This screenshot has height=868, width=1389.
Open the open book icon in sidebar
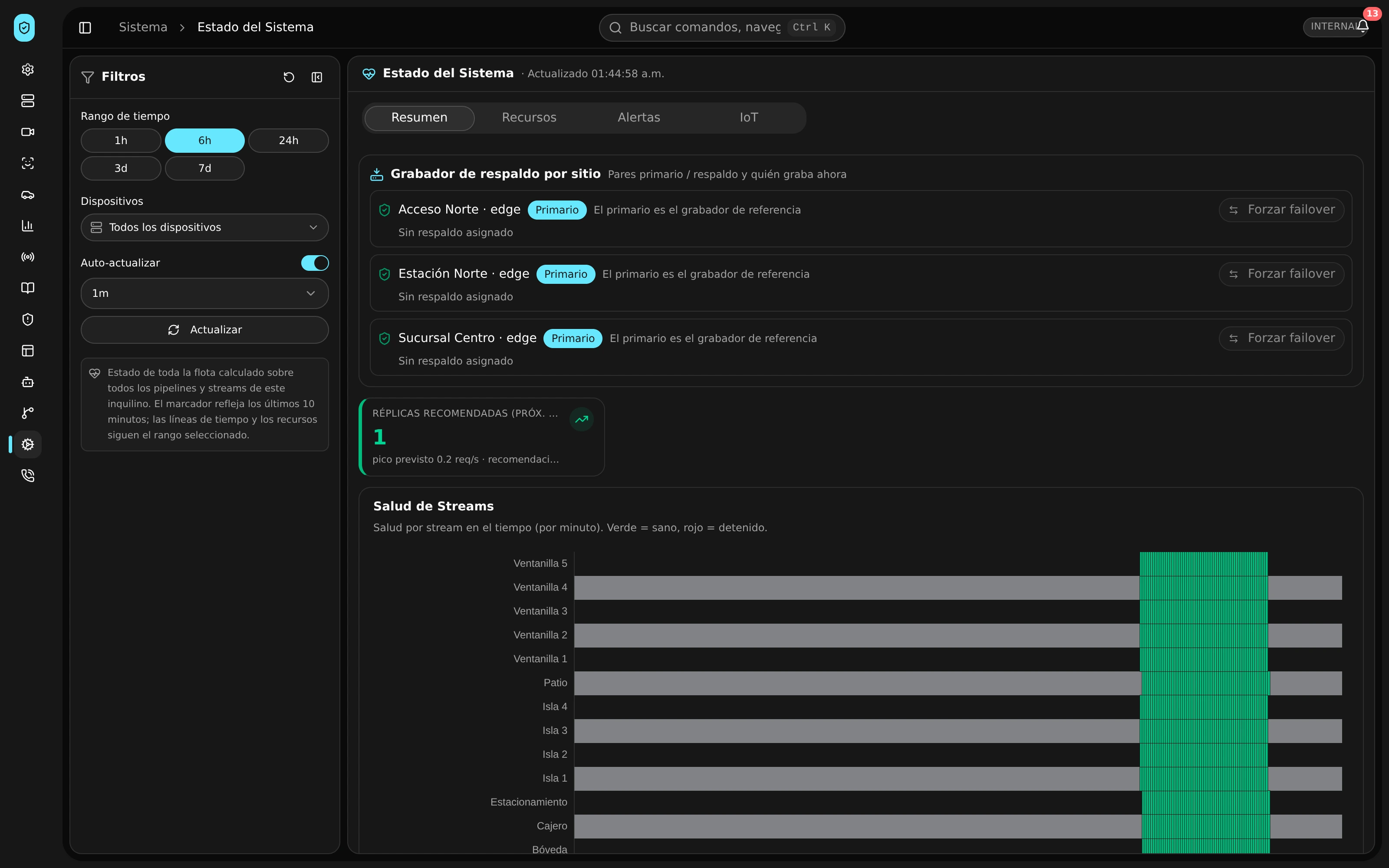27,288
